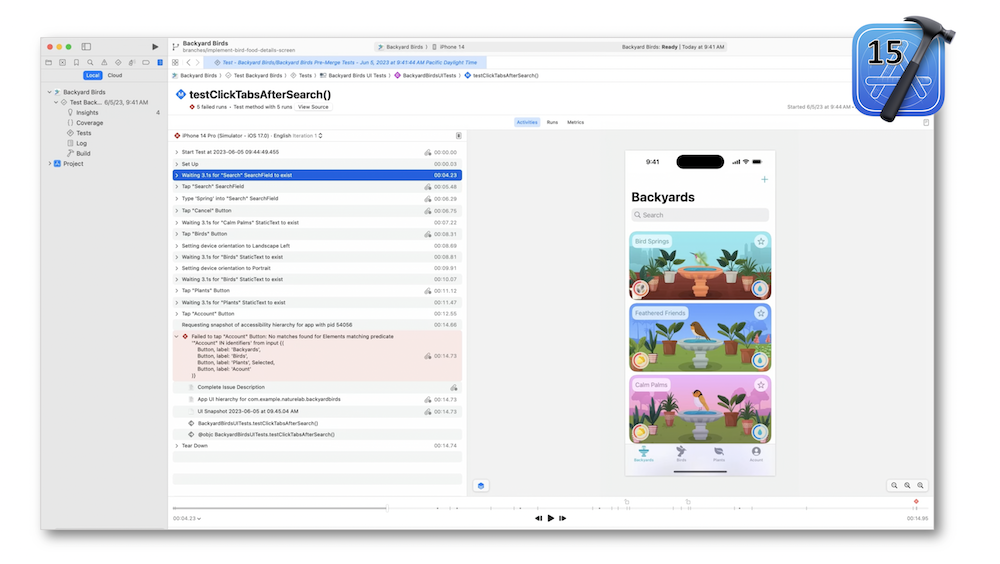Open the report navigator icon
Image resolution: width=1000 pixels, height=564 pixels.
(160, 63)
